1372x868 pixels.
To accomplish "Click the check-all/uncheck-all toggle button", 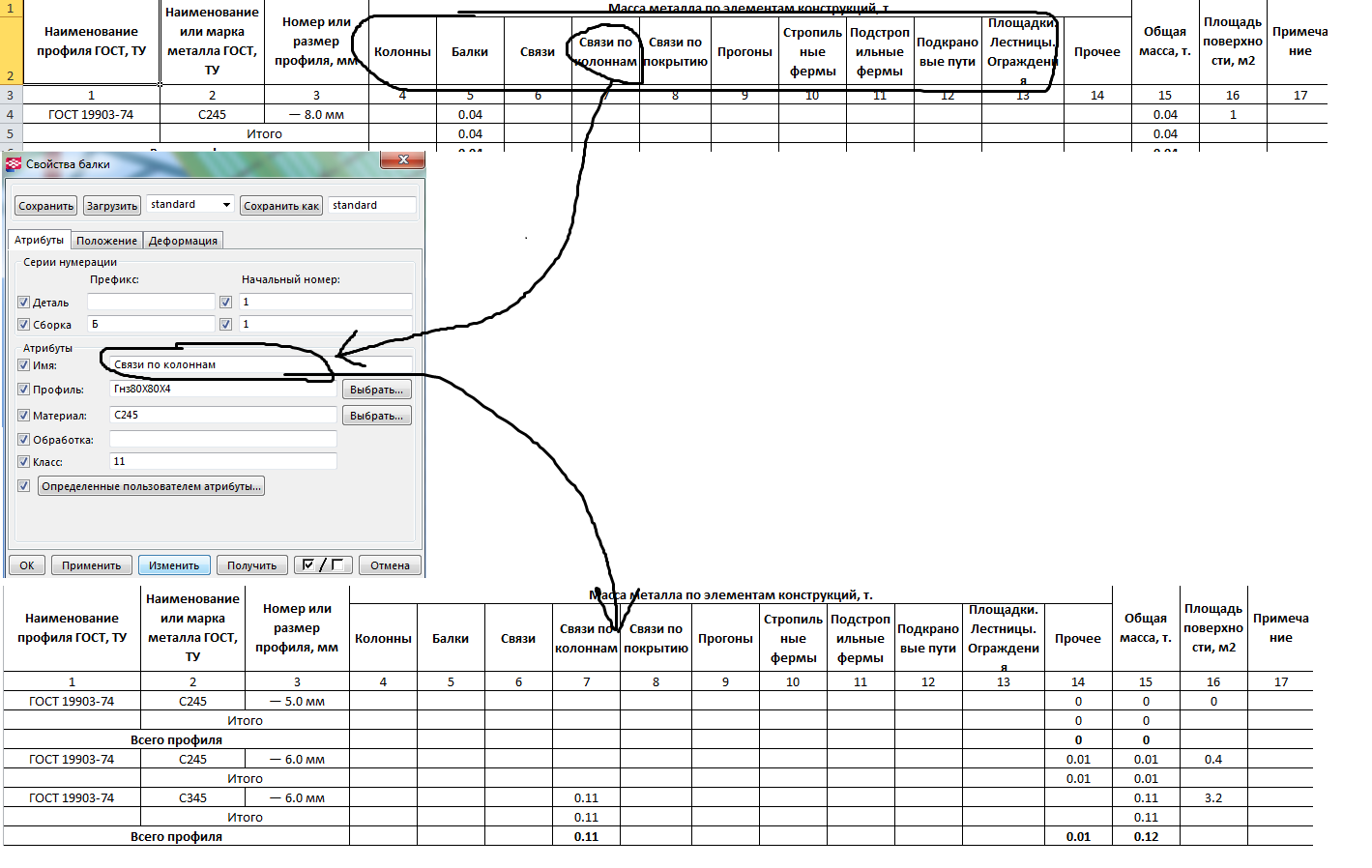I will (x=323, y=565).
